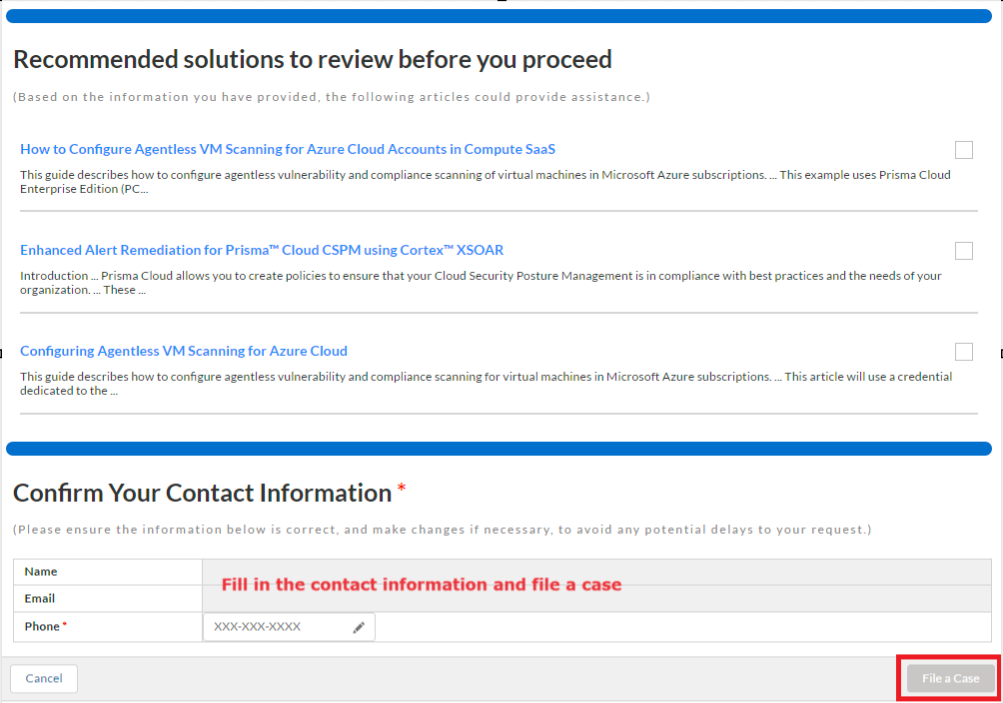This screenshot has height=703, width=1003.
Task: Tick checkbox for Configuring Agentless VM Scanning article
Action: click(x=963, y=352)
